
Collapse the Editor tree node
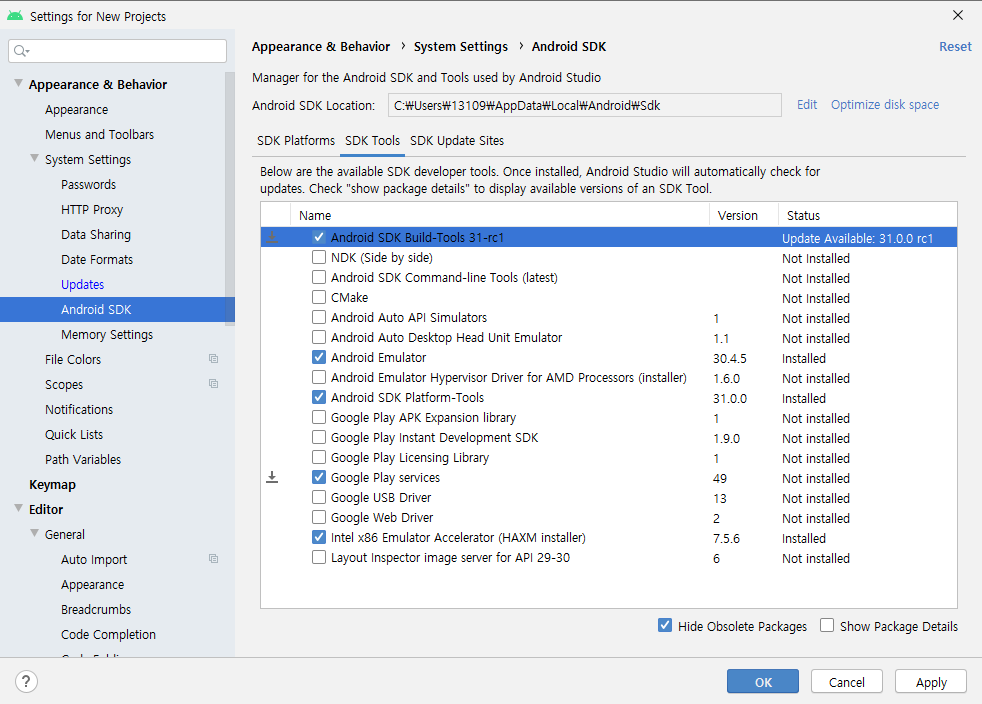tap(18, 509)
